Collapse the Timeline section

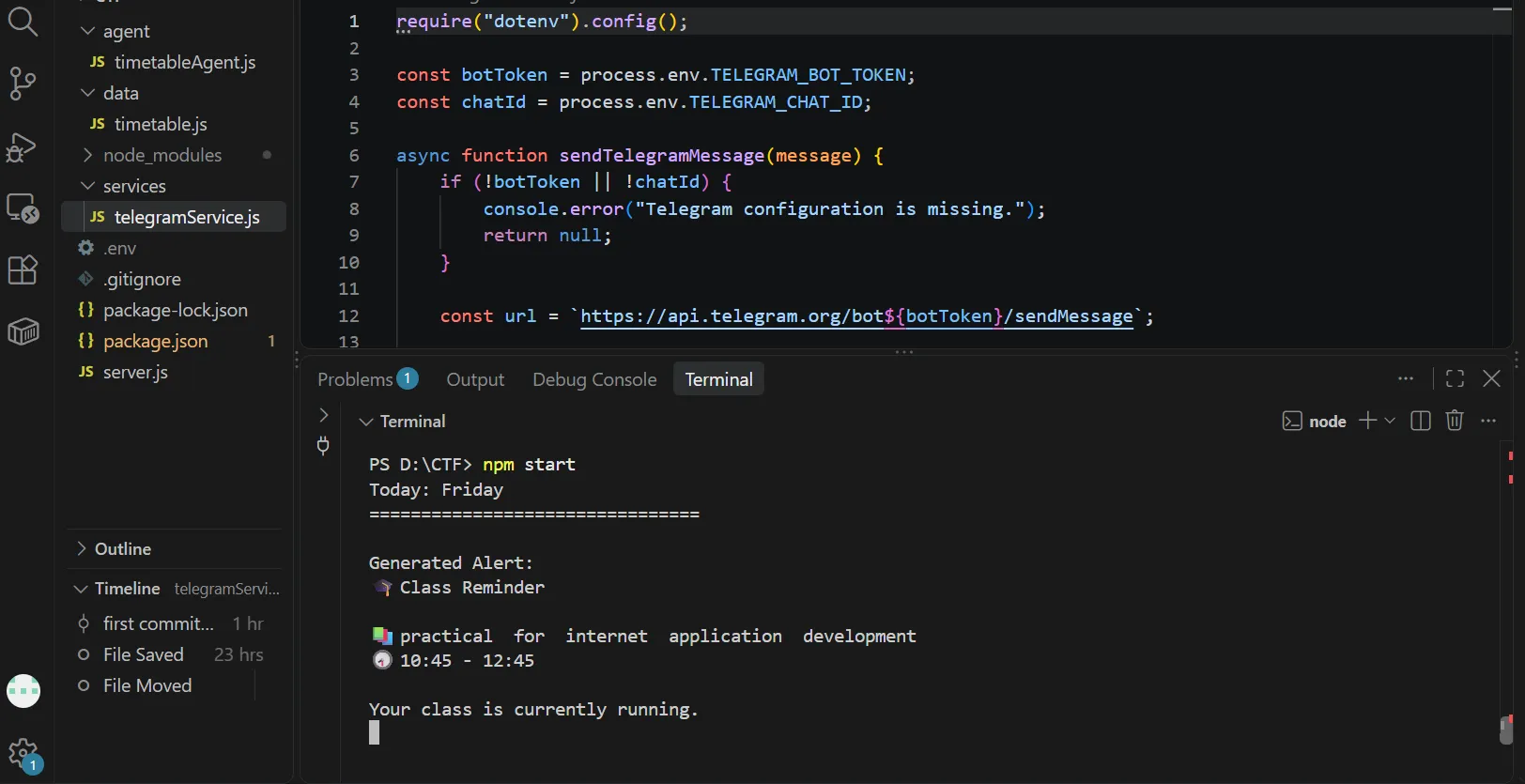(x=81, y=589)
